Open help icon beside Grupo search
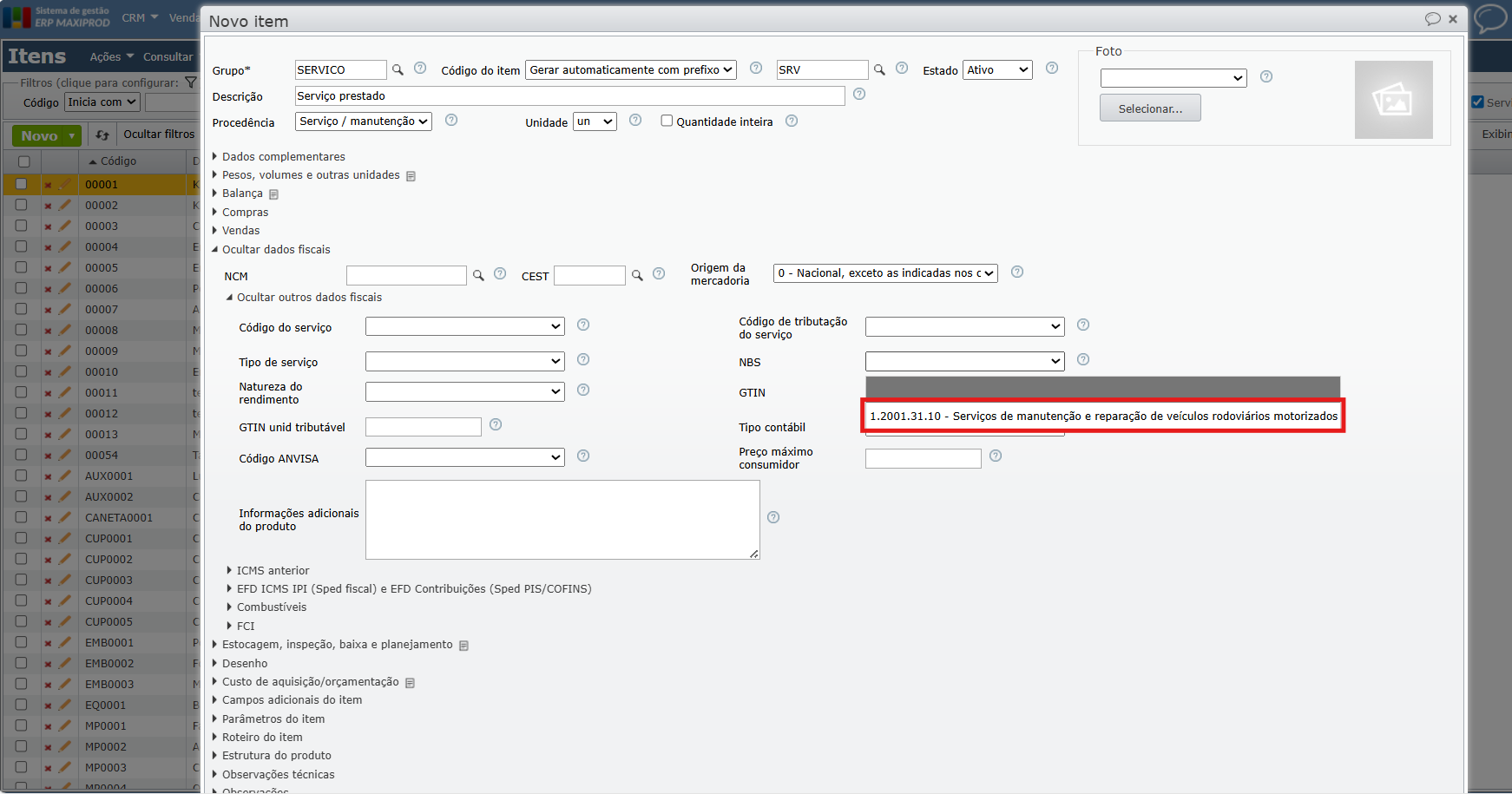This screenshot has width=1512, height=794. [420, 68]
